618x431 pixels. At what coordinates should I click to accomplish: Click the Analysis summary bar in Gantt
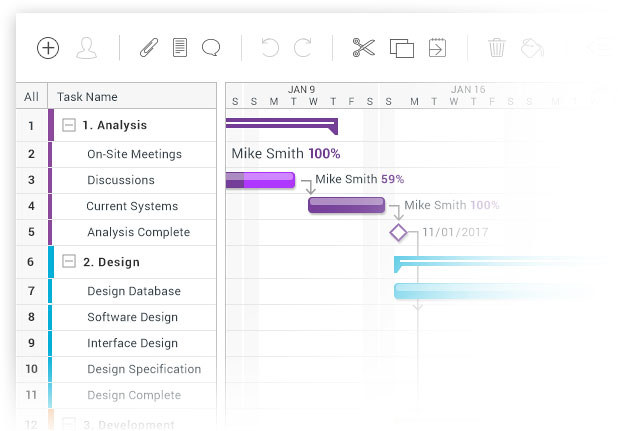coord(281,125)
